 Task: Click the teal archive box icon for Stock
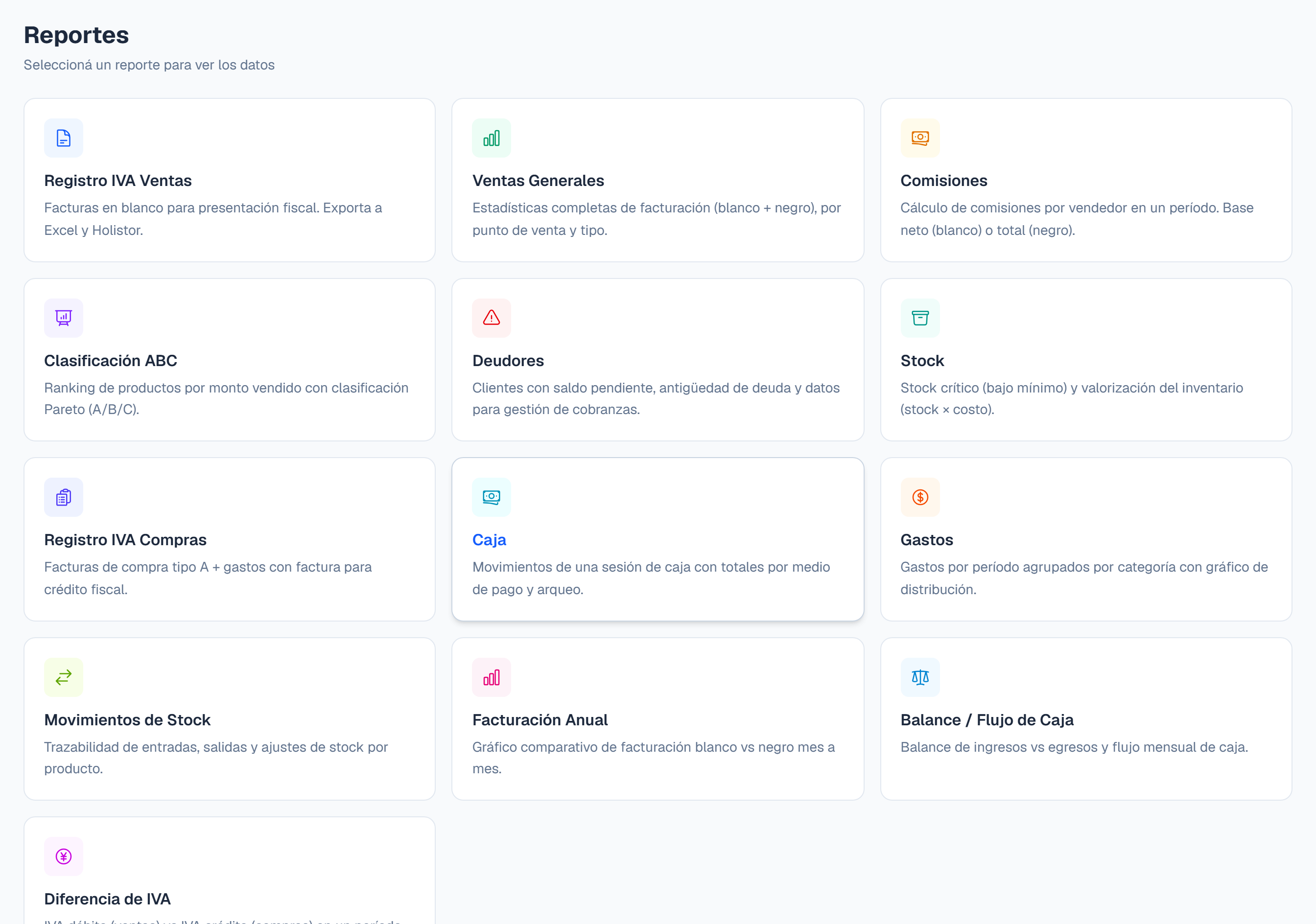pyautogui.click(x=920, y=318)
